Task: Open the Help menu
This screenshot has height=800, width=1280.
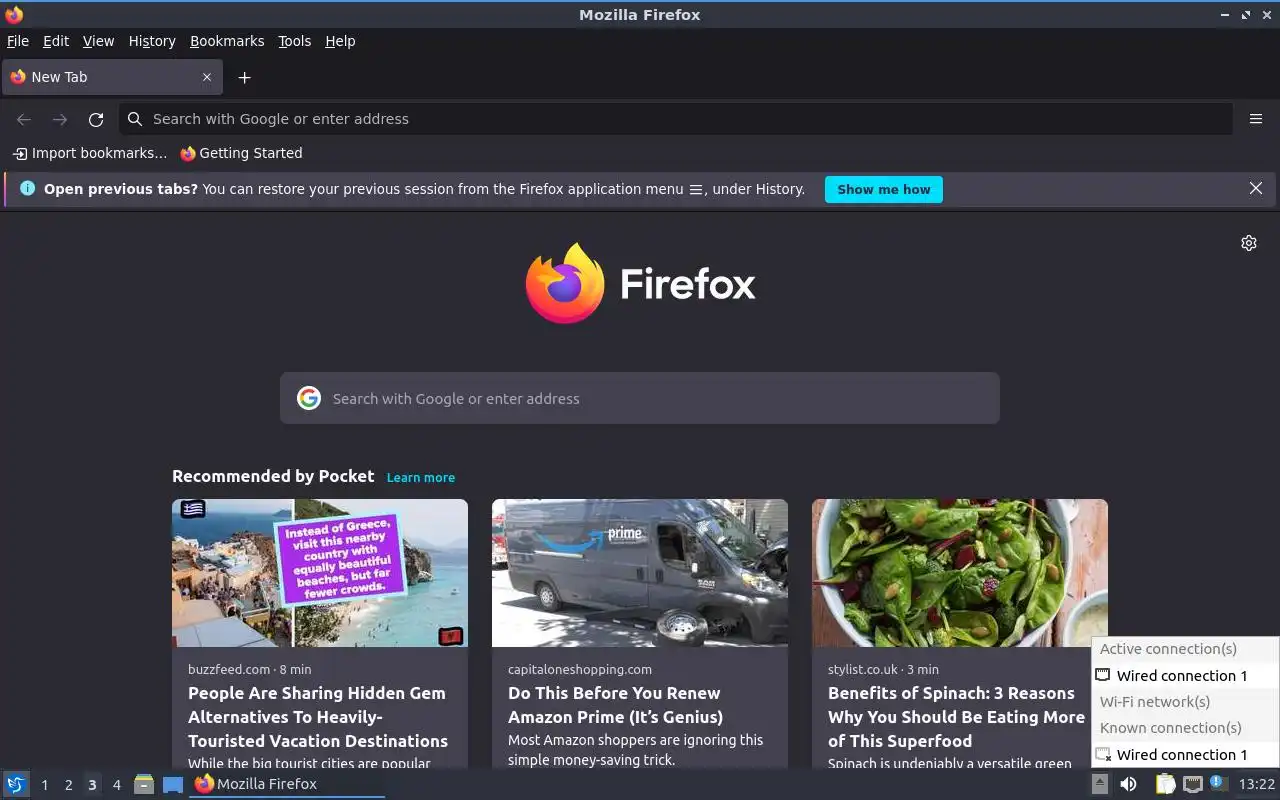Action: coord(340,41)
